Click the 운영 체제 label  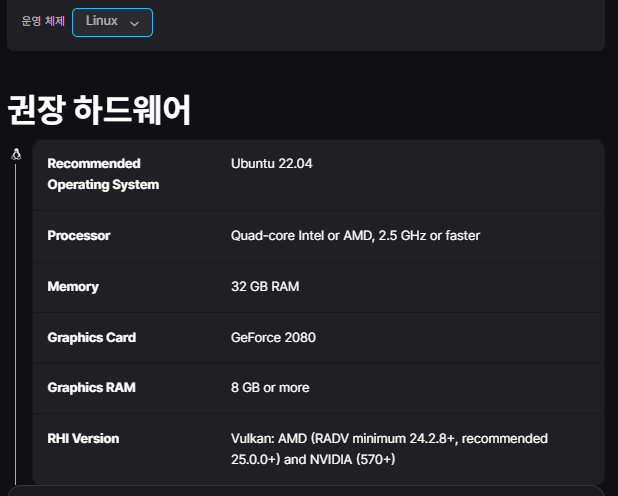click(43, 21)
